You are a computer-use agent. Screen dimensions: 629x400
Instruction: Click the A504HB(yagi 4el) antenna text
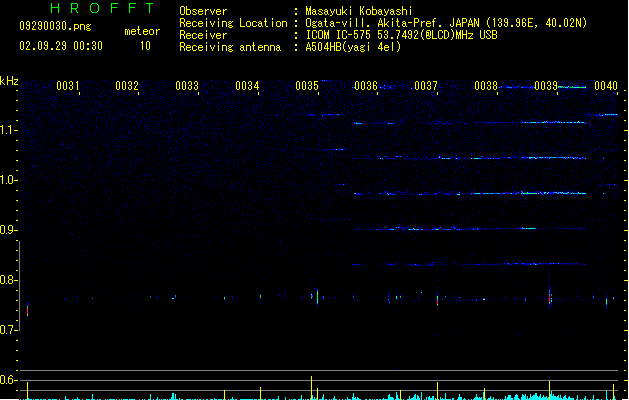tap(353, 47)
